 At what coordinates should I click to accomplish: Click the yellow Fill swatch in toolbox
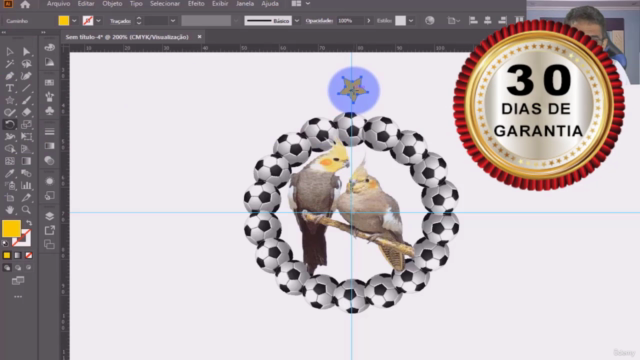point(11,229)
